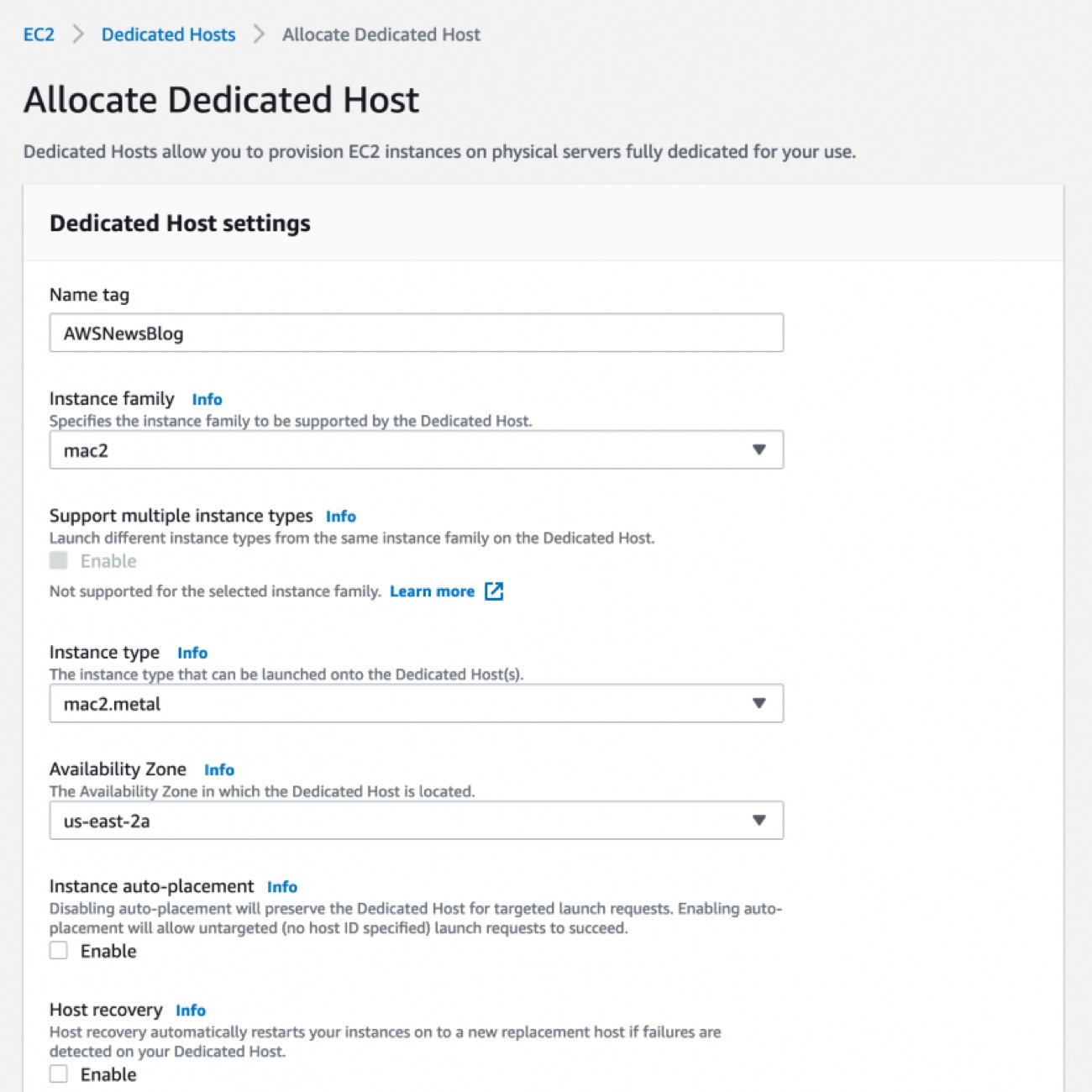Click the first breadcrumb chevron after EC2
This screenshot has width=1092, height=1092.
[78, 34]
